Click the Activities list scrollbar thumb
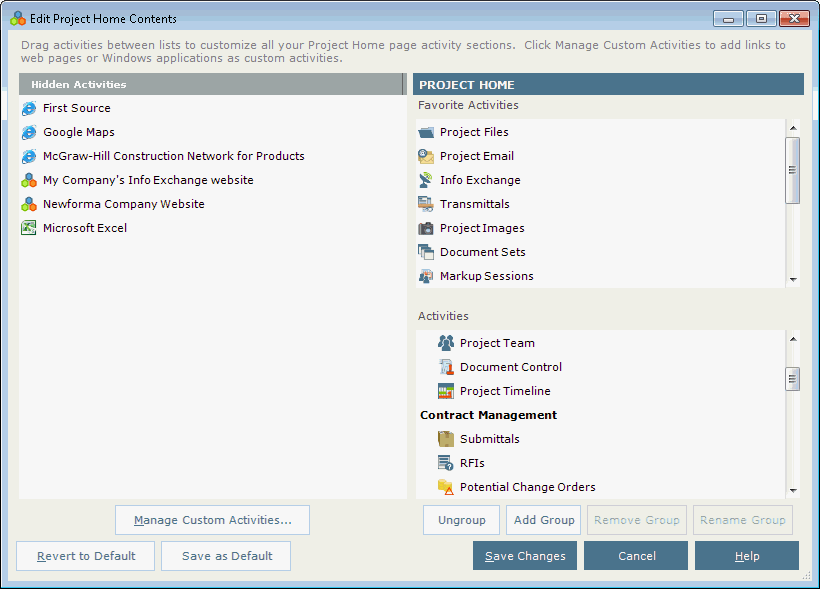Screen dimensions: 820x589 tap(793, 379)
